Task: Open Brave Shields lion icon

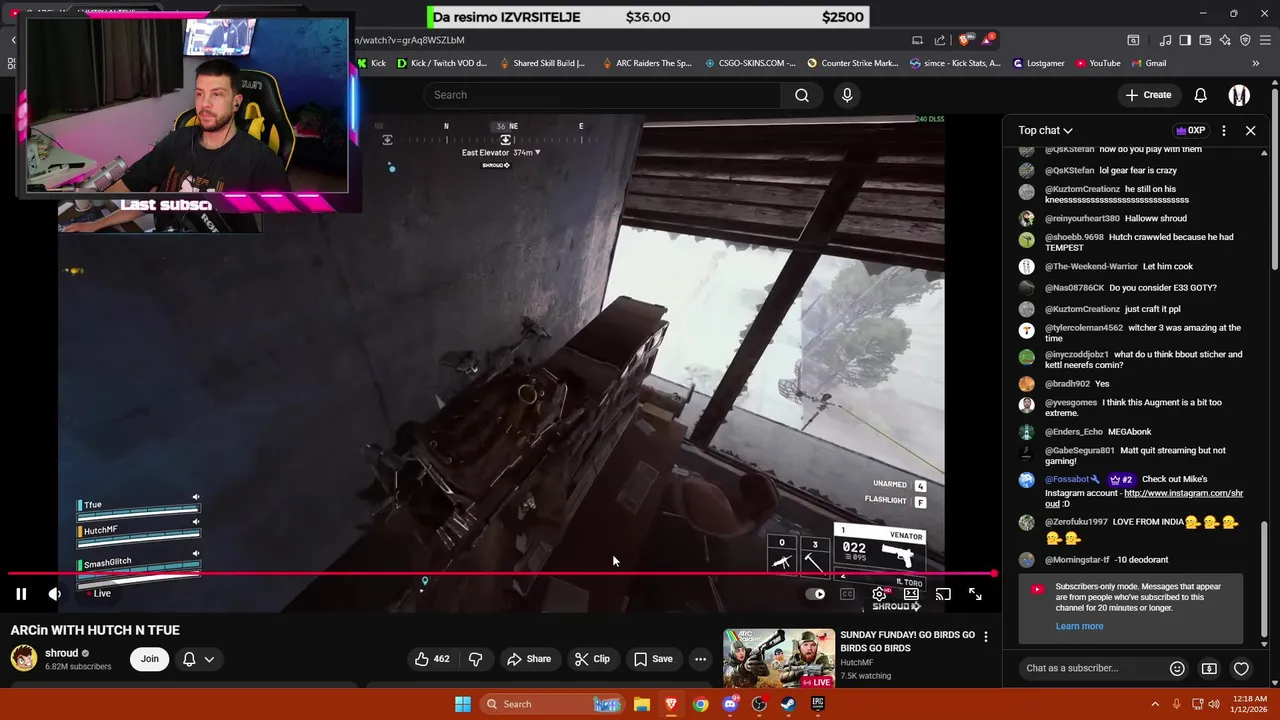Action: (964, 40)
